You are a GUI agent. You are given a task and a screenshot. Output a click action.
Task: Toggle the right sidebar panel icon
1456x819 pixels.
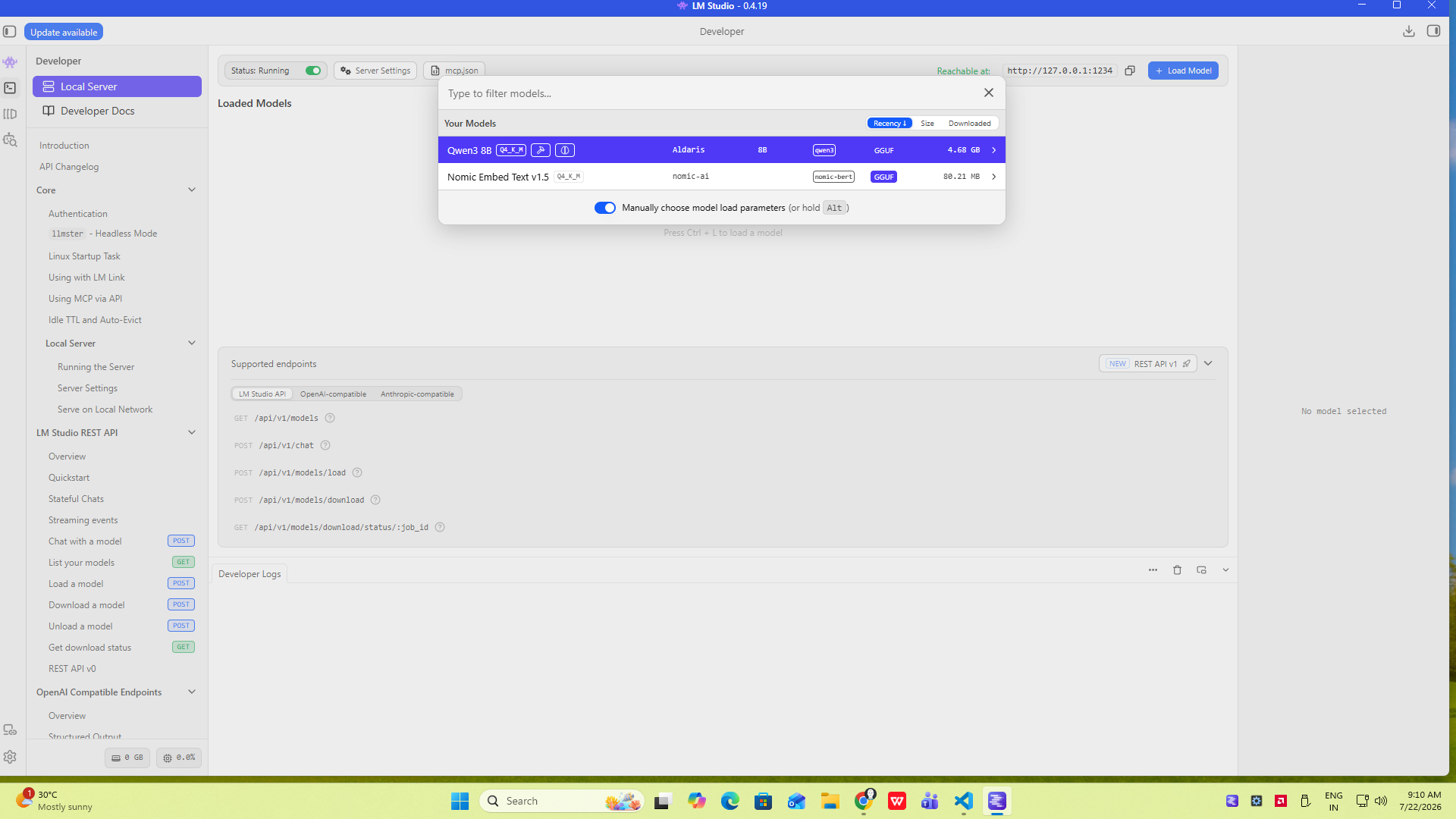(1433, 31)
